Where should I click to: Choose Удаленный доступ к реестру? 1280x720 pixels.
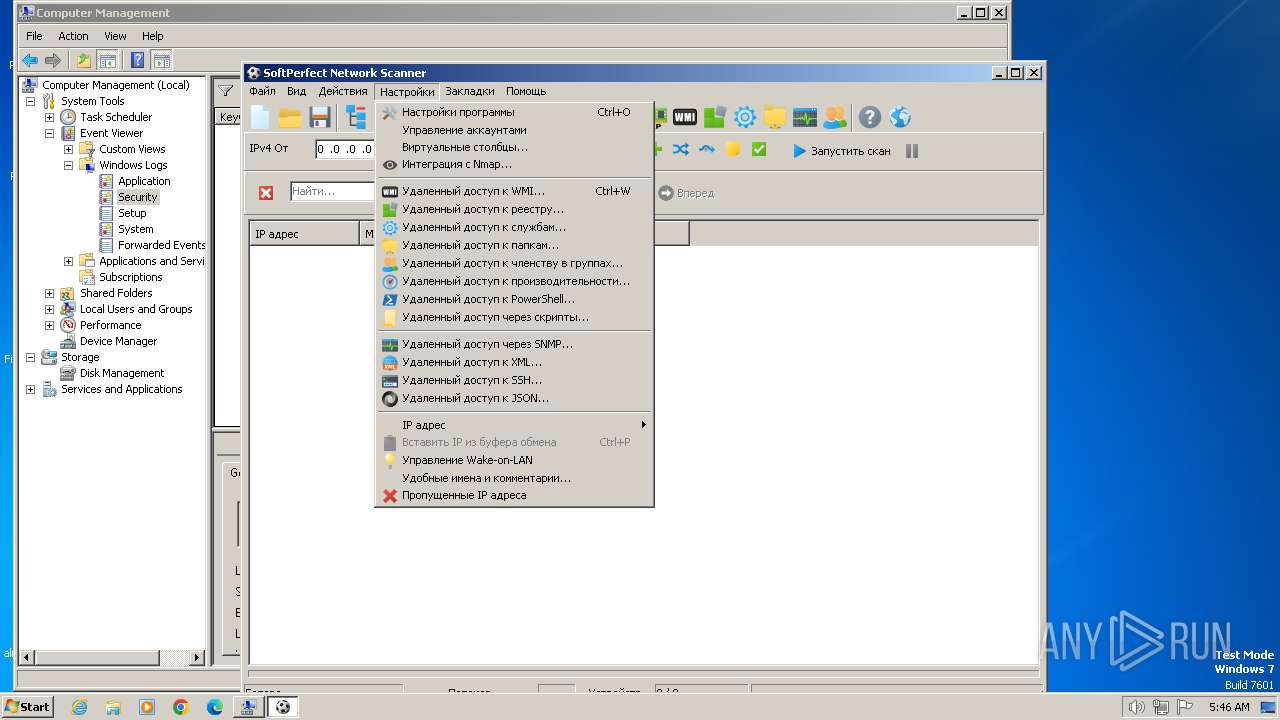(514, 209)
